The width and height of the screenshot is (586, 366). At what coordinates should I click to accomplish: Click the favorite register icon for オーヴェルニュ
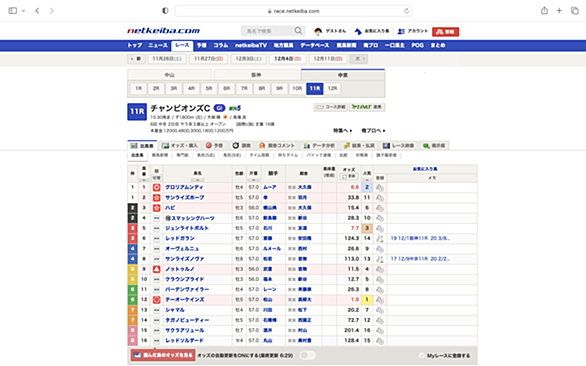[x=380, y=249]
